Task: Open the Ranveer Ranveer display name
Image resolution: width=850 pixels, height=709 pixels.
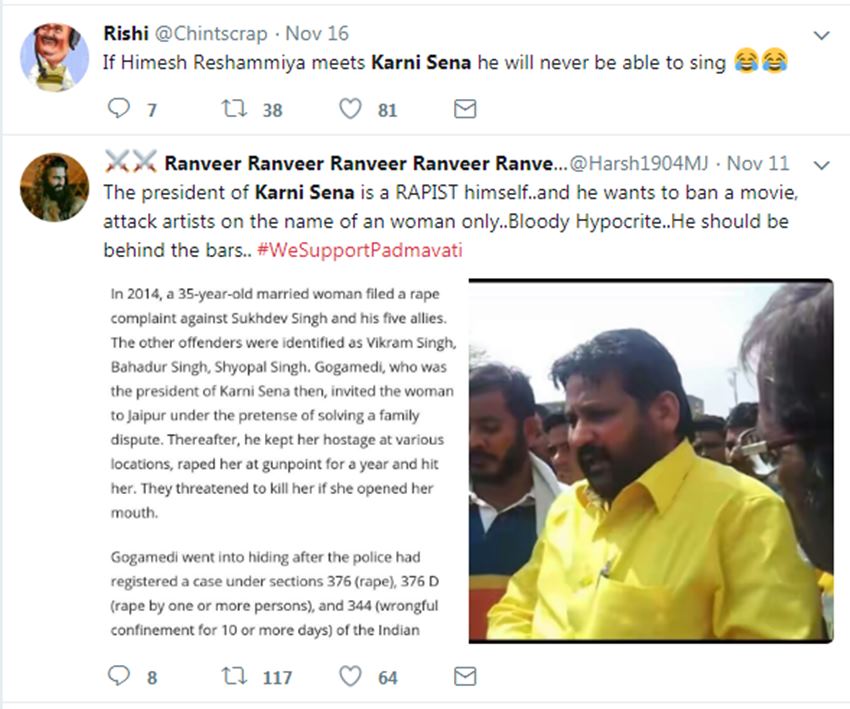Action: pos(364,163)
